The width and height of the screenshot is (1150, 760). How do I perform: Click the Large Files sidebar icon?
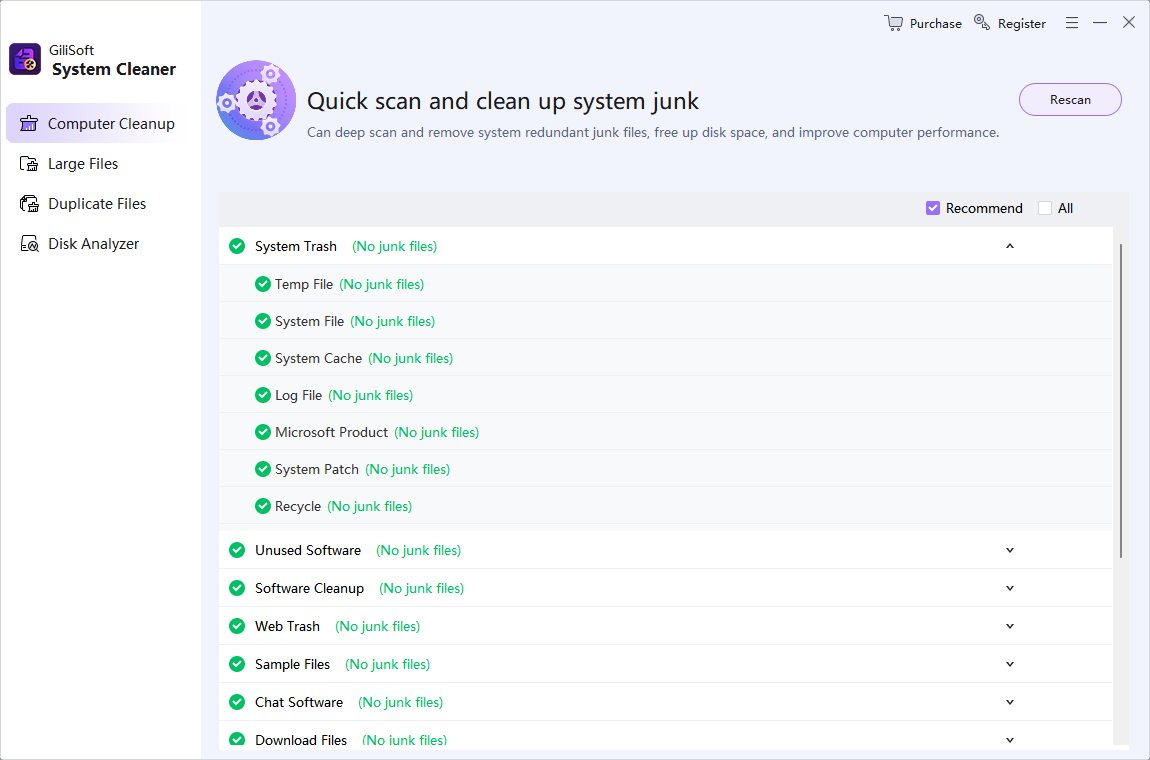pyautogui.click(x=29, y=164)
